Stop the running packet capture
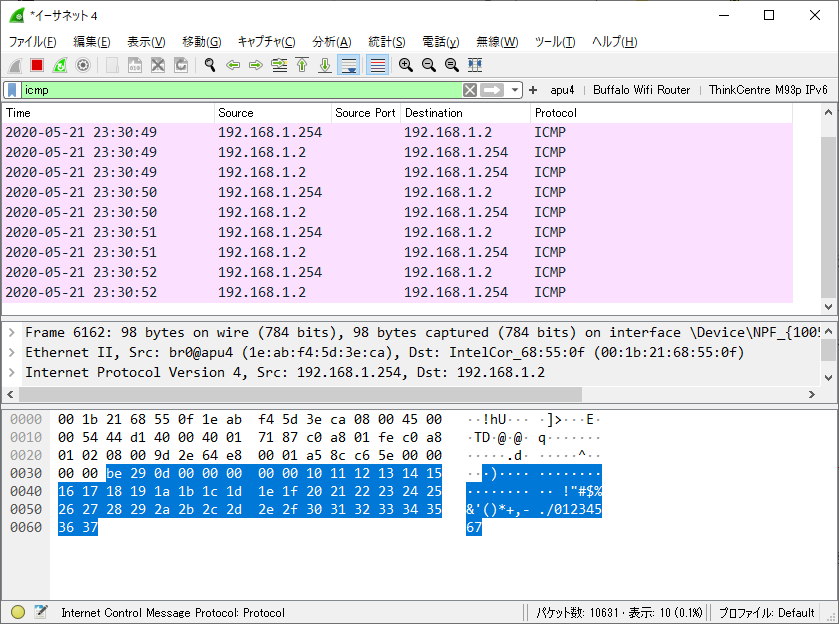The width and height of the screenshot is (839, 624). click(x=37, y=65)
